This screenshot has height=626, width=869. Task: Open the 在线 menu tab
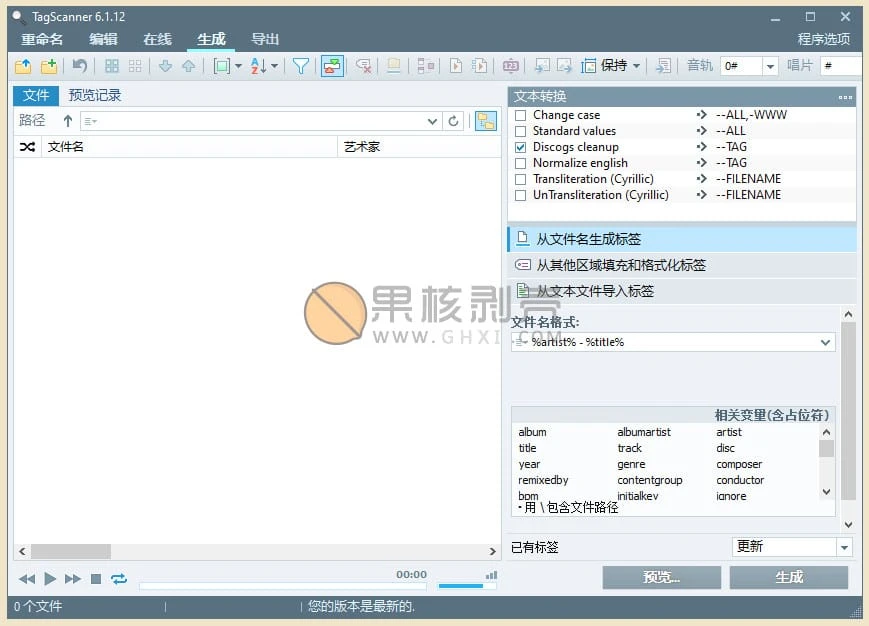click(x=157, y=39)
